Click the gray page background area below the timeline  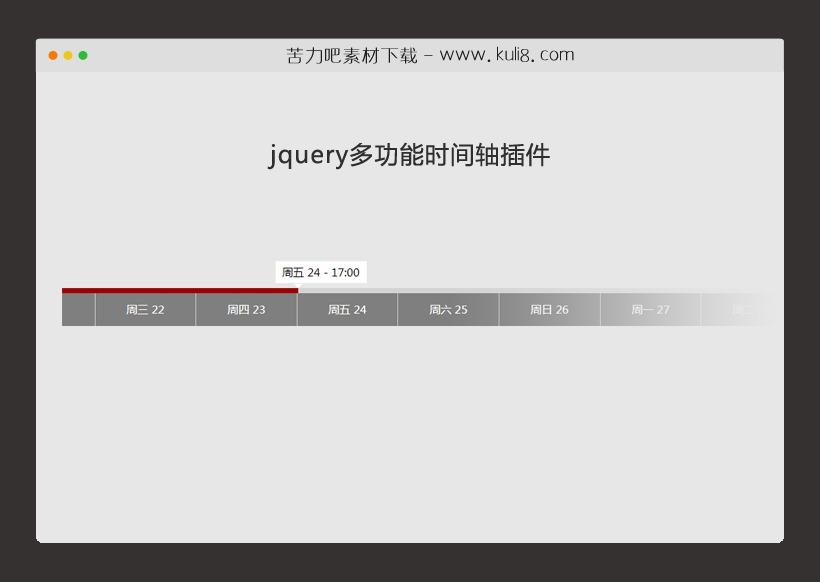410,430
